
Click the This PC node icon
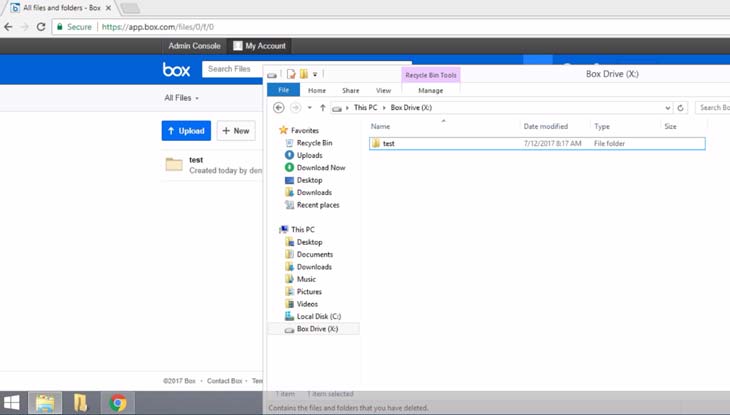click(x=284, y=229)
